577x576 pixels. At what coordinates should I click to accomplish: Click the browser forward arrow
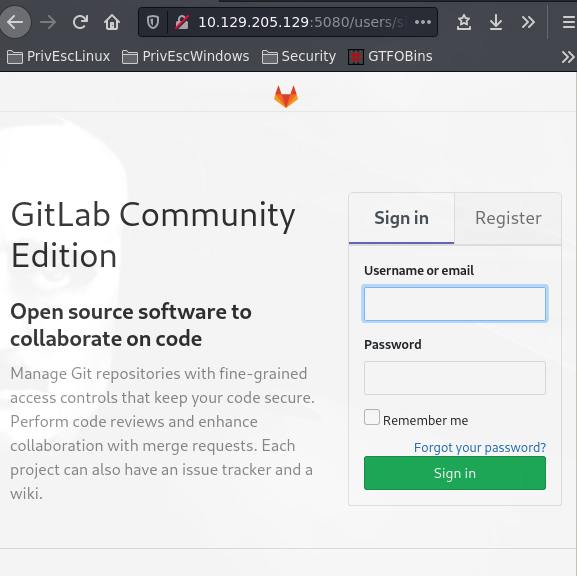coord(48,22)
